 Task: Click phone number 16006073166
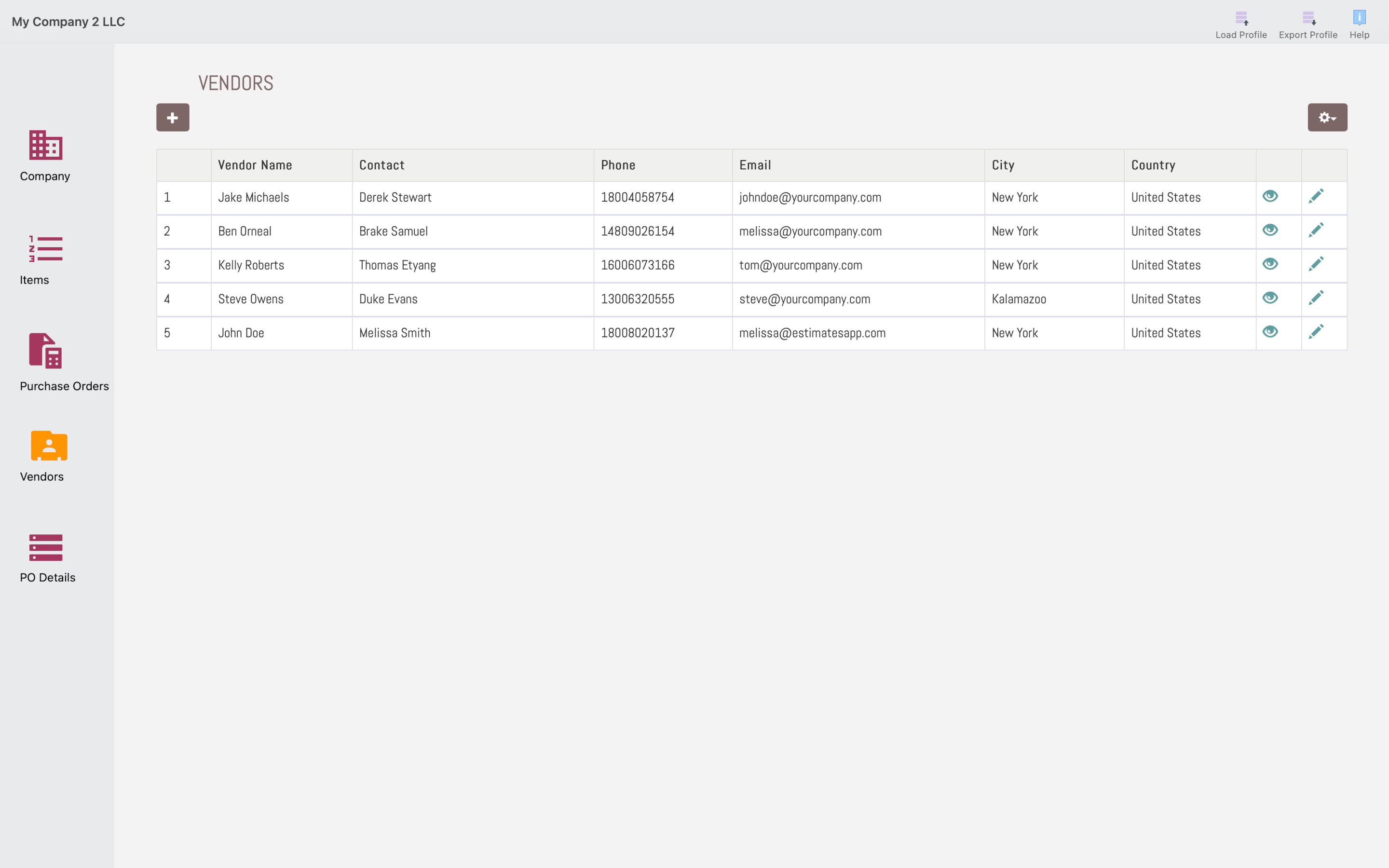[638, 265]
